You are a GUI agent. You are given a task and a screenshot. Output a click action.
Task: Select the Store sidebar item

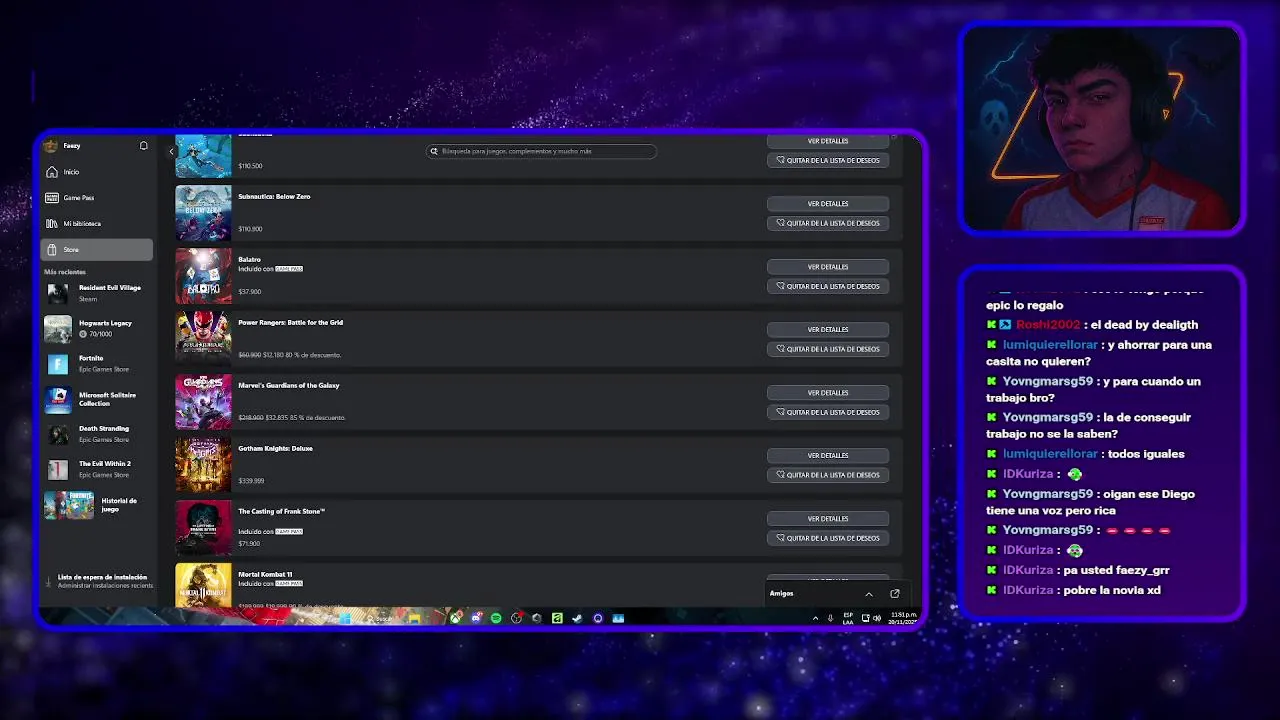(96, 249)
